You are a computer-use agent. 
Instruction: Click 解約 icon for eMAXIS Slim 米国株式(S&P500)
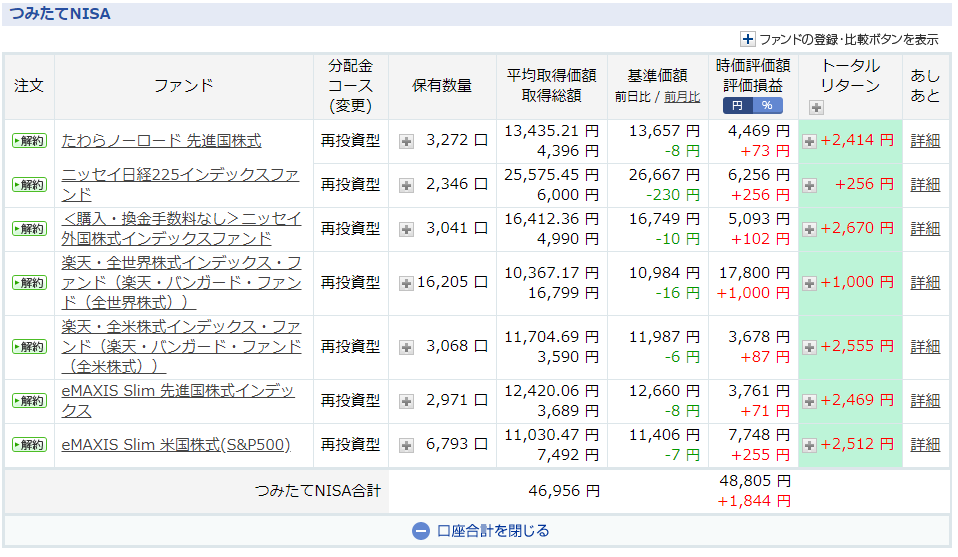[29, 445]
